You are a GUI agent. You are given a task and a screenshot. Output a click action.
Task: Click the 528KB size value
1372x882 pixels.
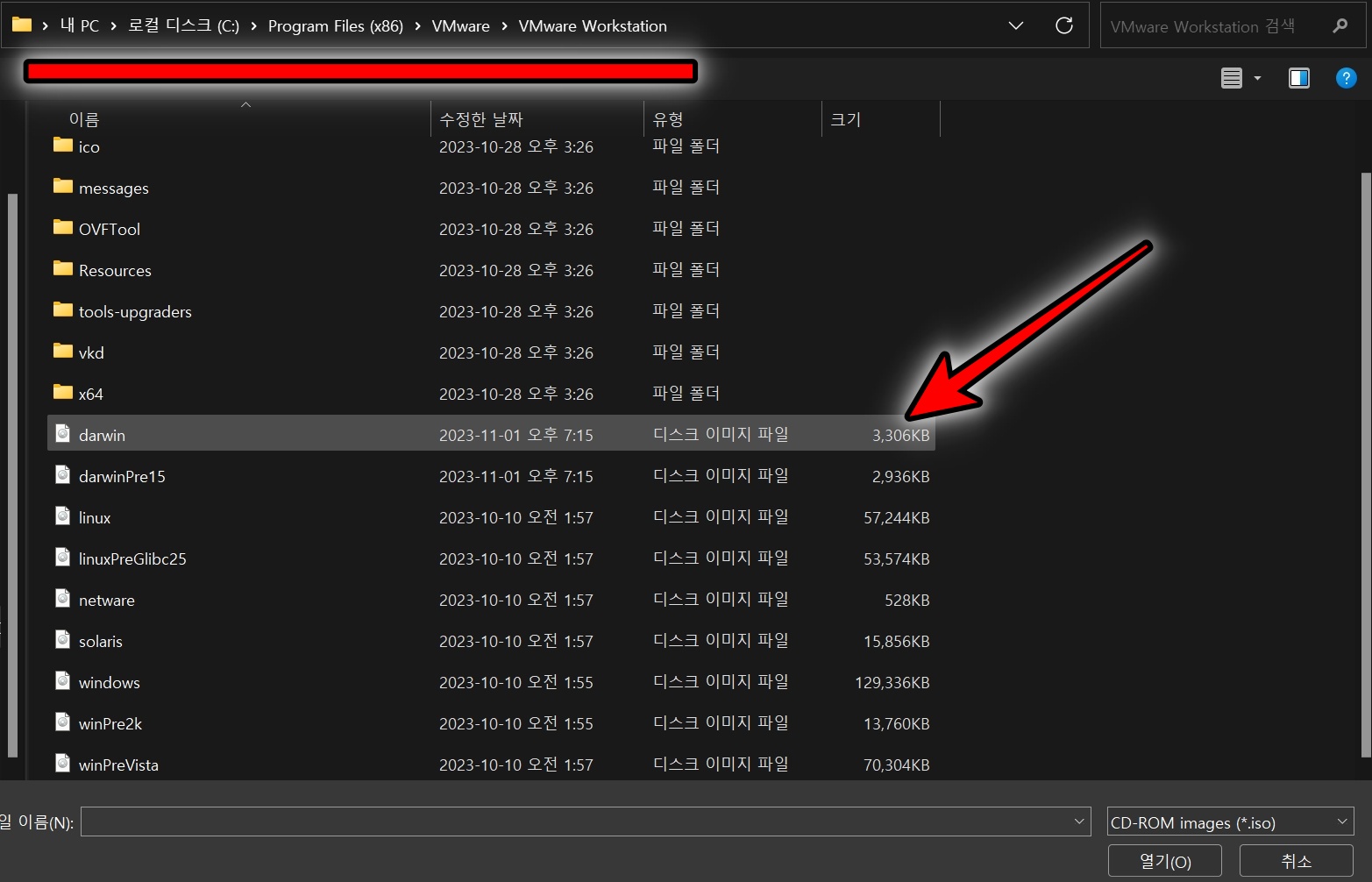[907, 600]
